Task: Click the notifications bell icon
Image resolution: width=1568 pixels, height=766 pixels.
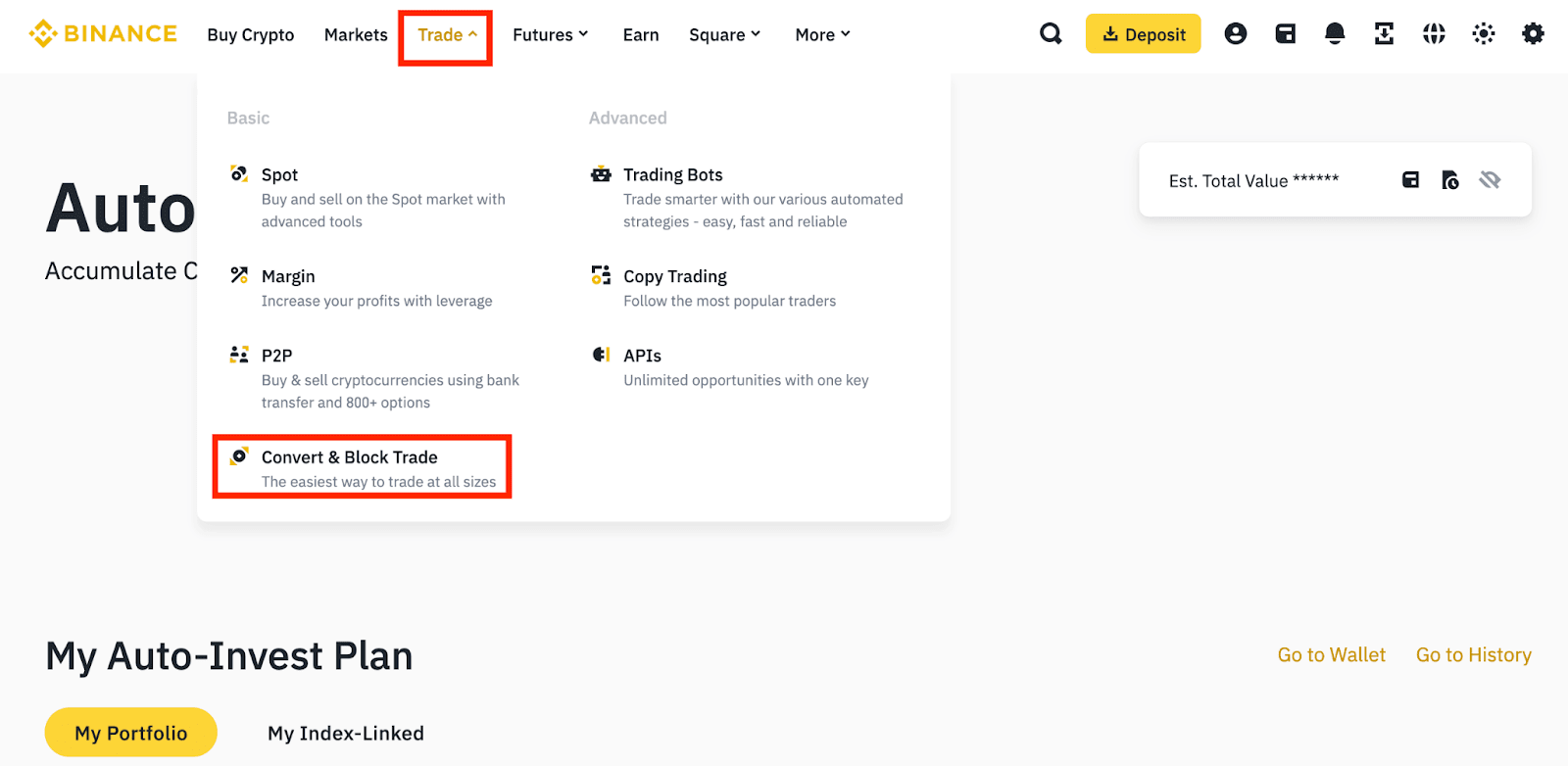Action: coord(1335,34)
